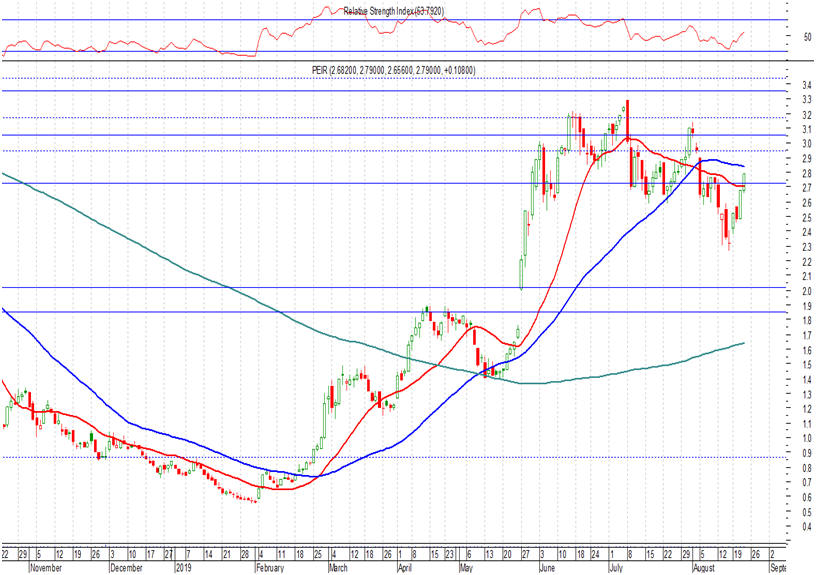816x575 pixels.
Task: Click the right end of the blue moving average
Action: point(744,166)
